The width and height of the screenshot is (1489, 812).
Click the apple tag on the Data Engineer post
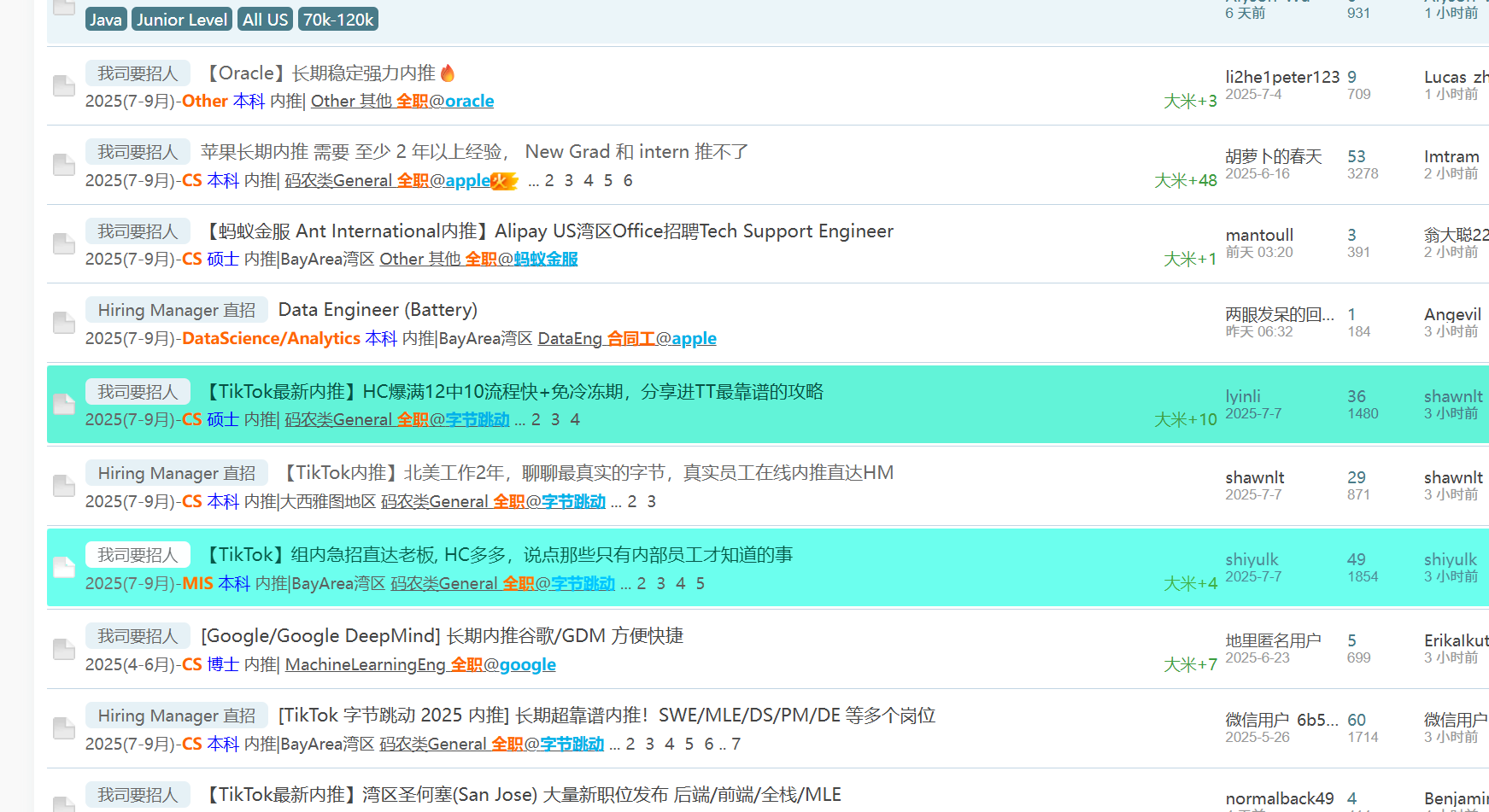[x=694, y=339]
